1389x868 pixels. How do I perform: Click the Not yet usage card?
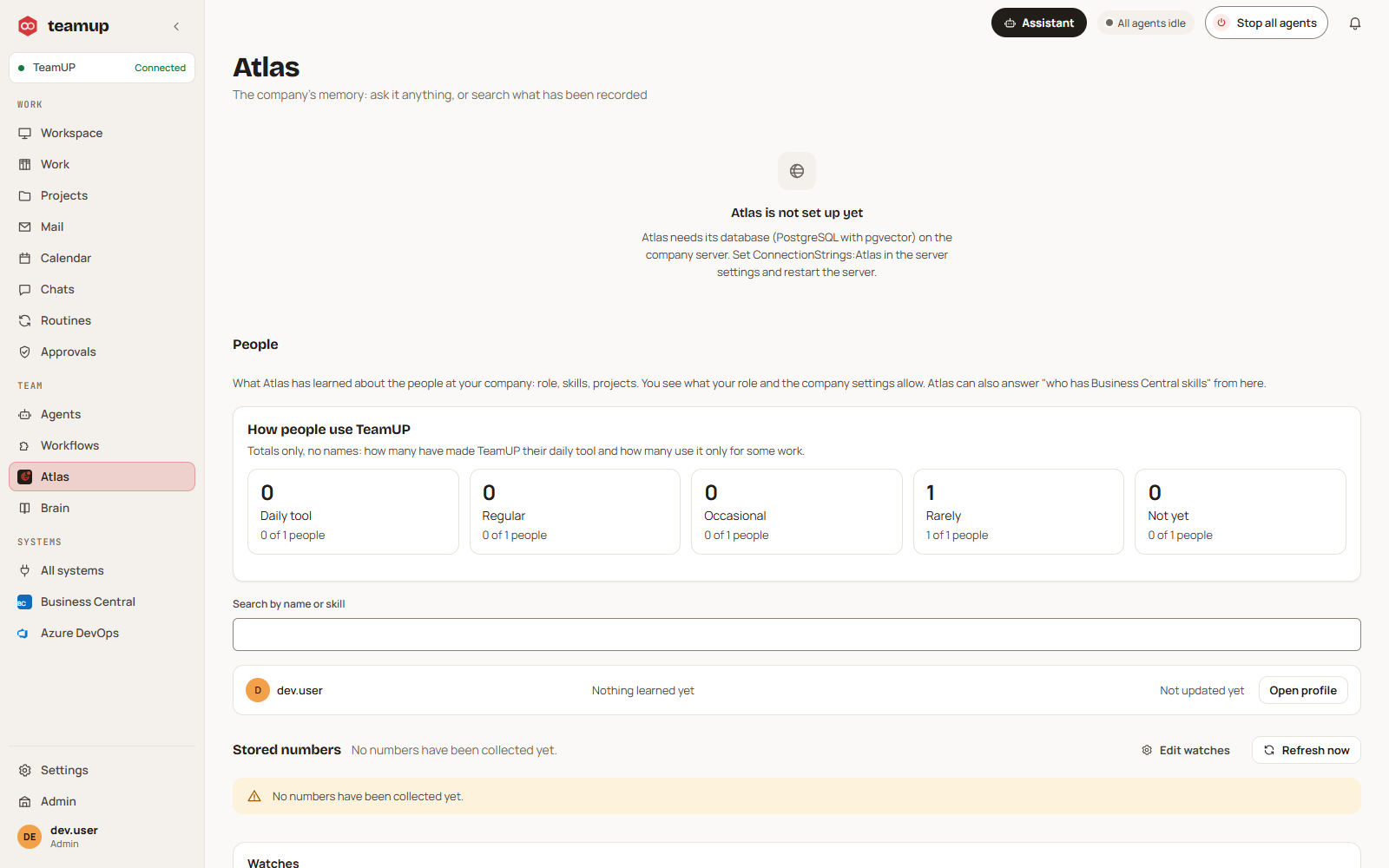pyautogui.click(x=1240, y=511)
